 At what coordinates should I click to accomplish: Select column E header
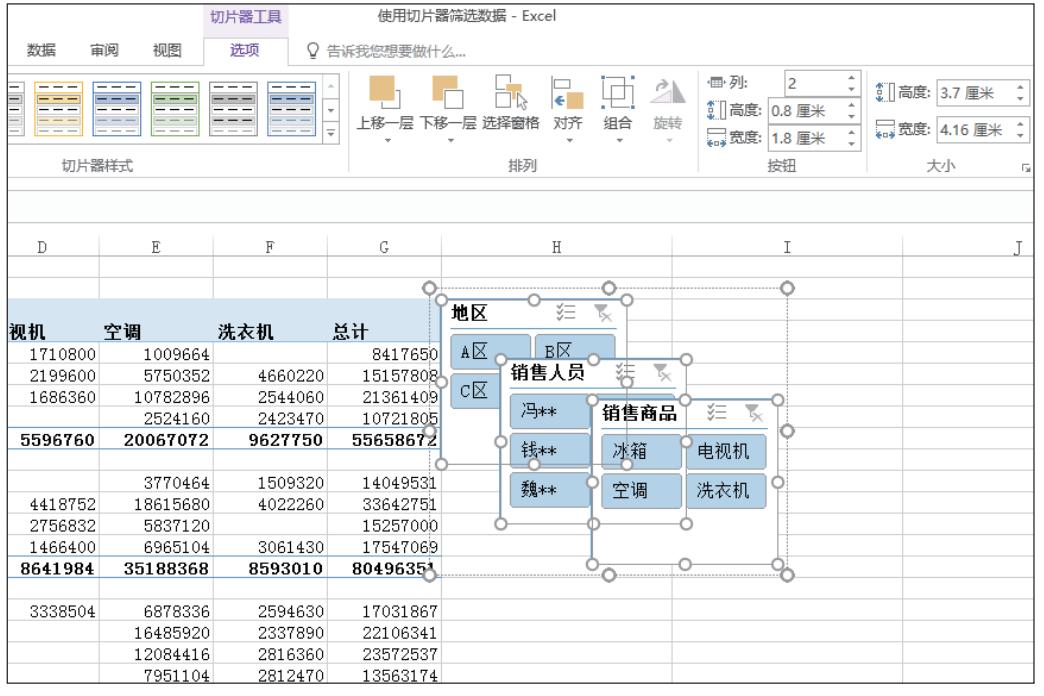click(x=156, y=247)
